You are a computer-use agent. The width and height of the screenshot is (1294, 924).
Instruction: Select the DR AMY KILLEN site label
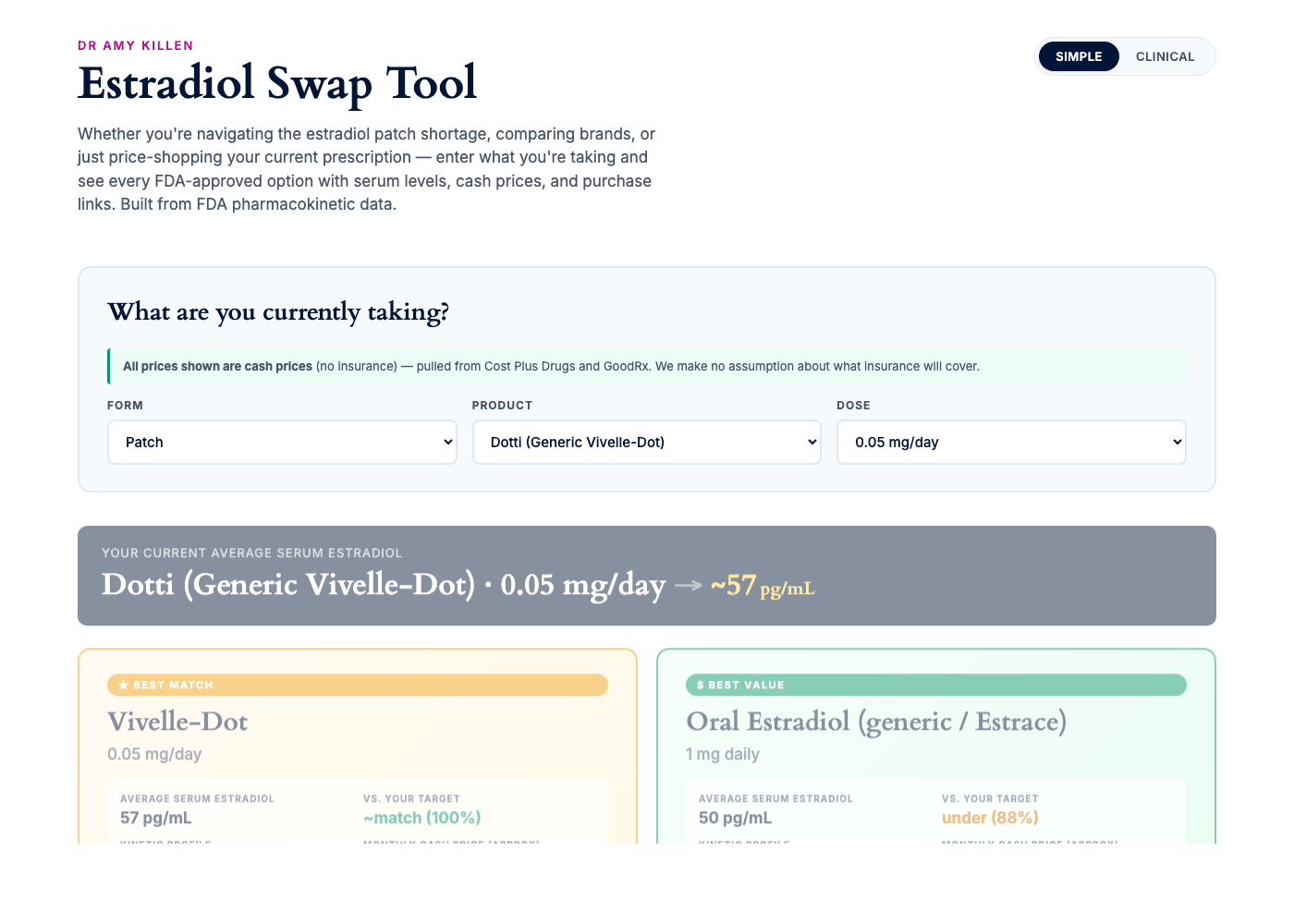135,44
